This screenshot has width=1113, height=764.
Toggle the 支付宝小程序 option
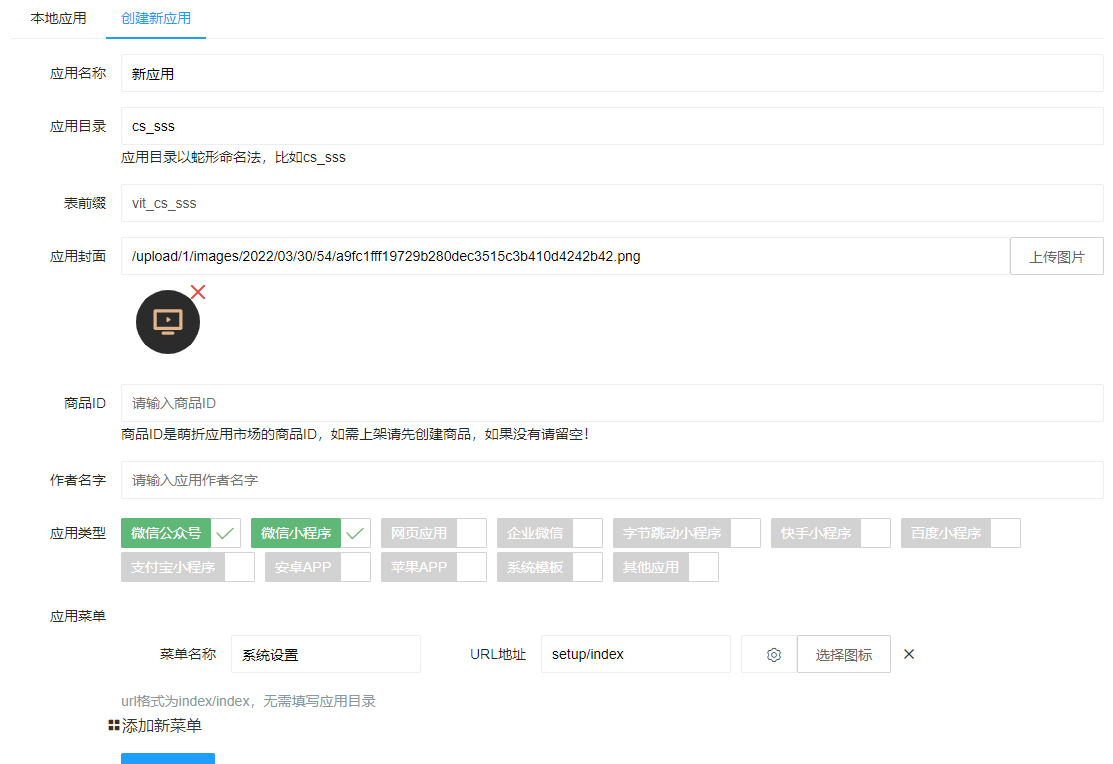pyautogui.click(x=239, y=566)
